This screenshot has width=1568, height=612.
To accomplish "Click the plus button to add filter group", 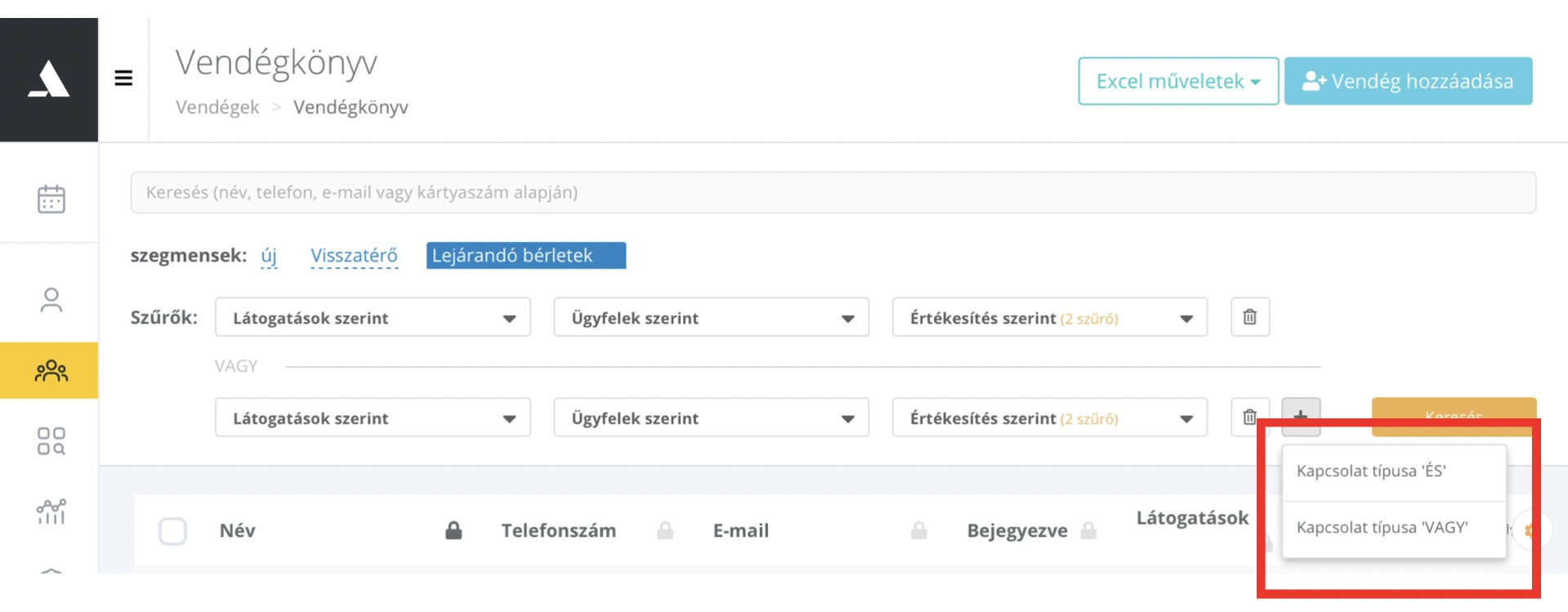I will [1301, 417].
